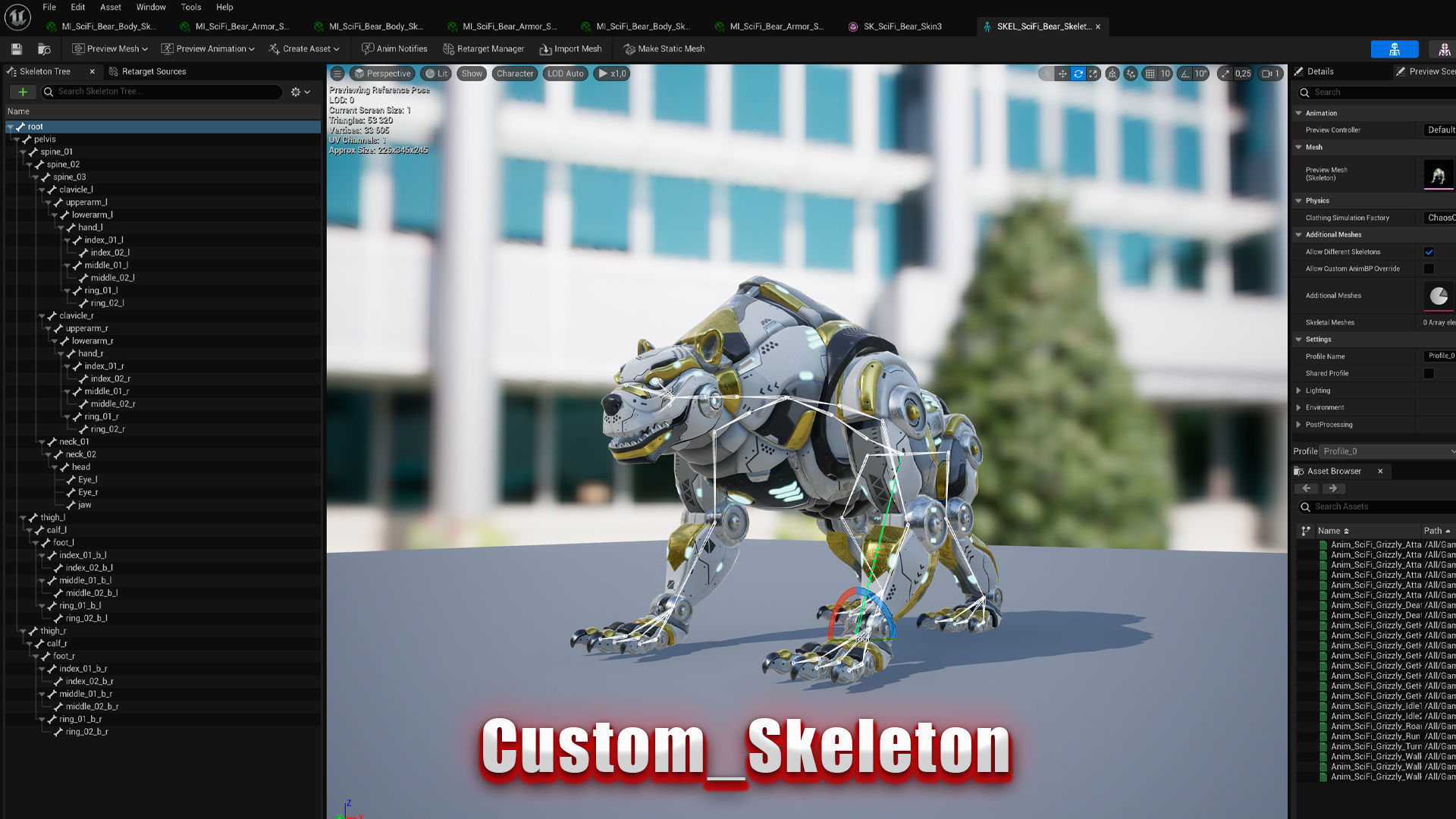1456x819 pixels.
Task: Collapse the Animation details section
Action: [x=1299, y=113]
